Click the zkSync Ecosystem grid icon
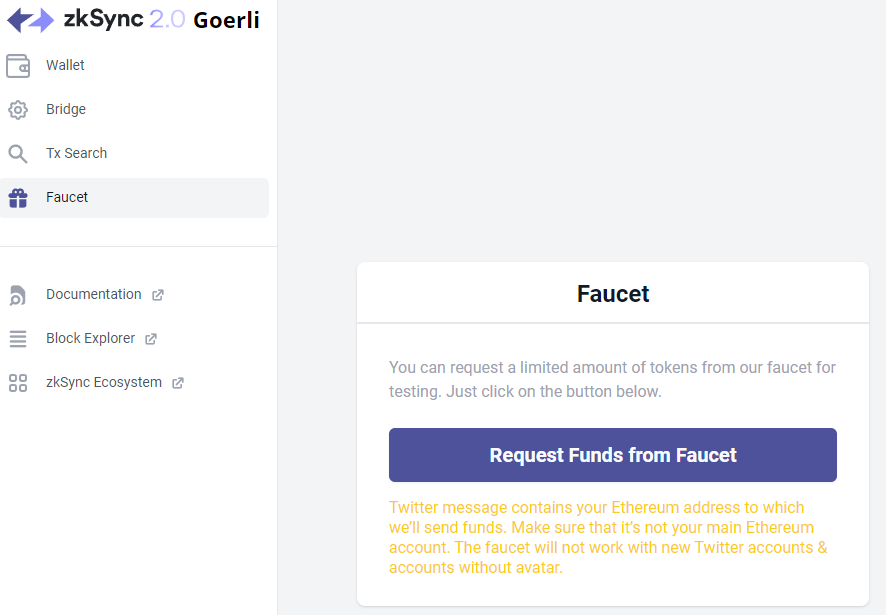The height and width of the screenshot is (615, 886). pos(18,383)
